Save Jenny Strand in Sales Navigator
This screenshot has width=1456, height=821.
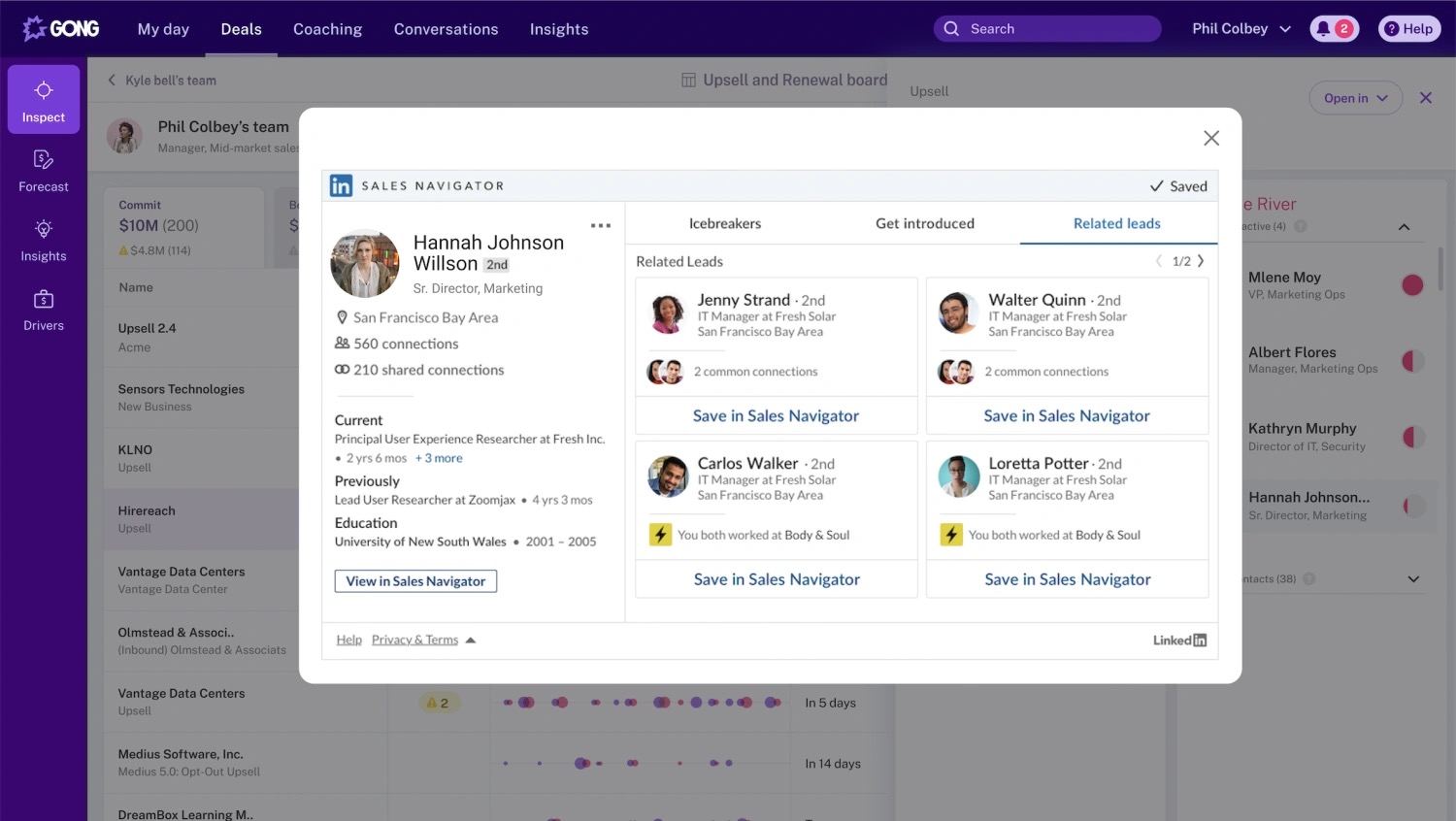[x=776, y=415]
